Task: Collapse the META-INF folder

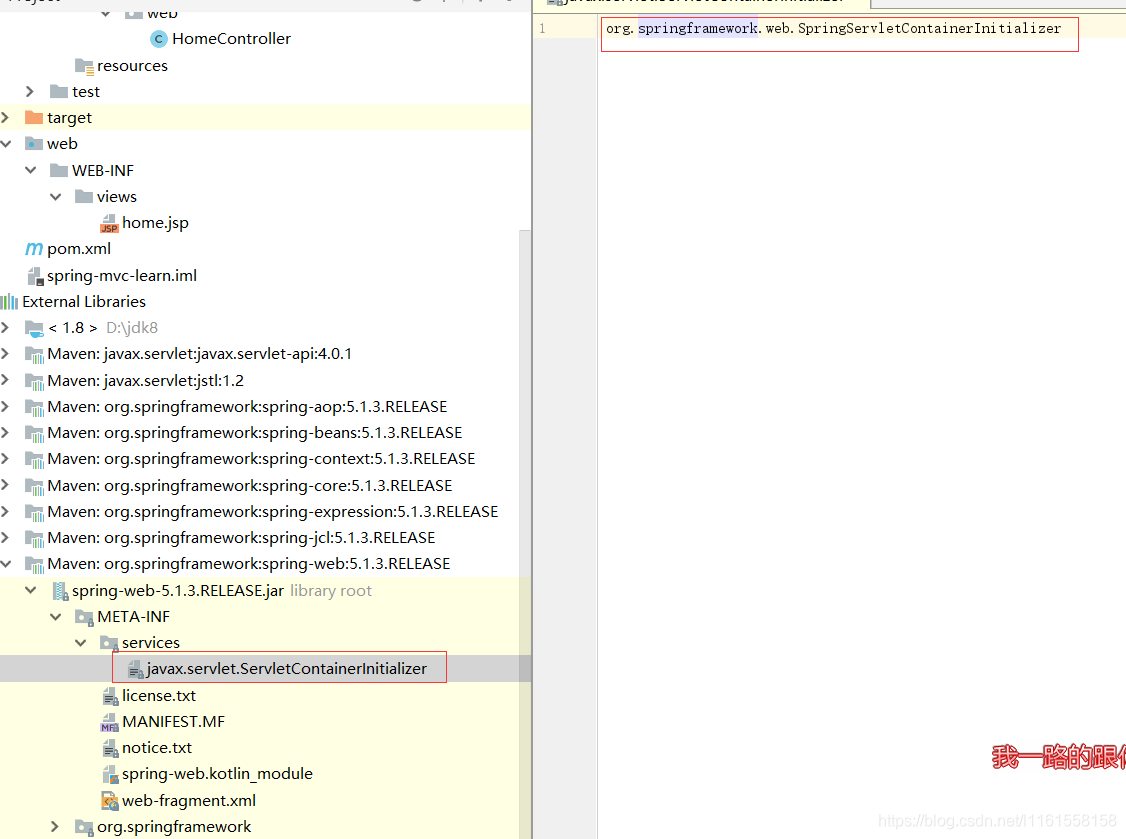Action: [55, 617]
